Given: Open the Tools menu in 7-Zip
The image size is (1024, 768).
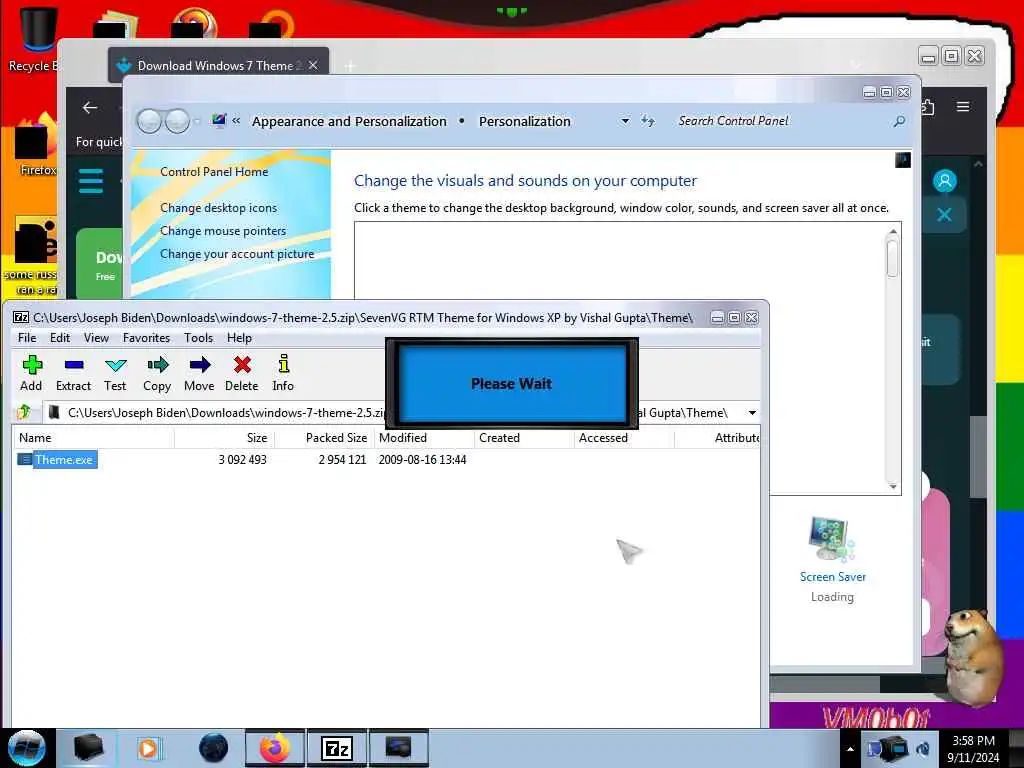Looking at the screenshot, I should tap(199, 338).
